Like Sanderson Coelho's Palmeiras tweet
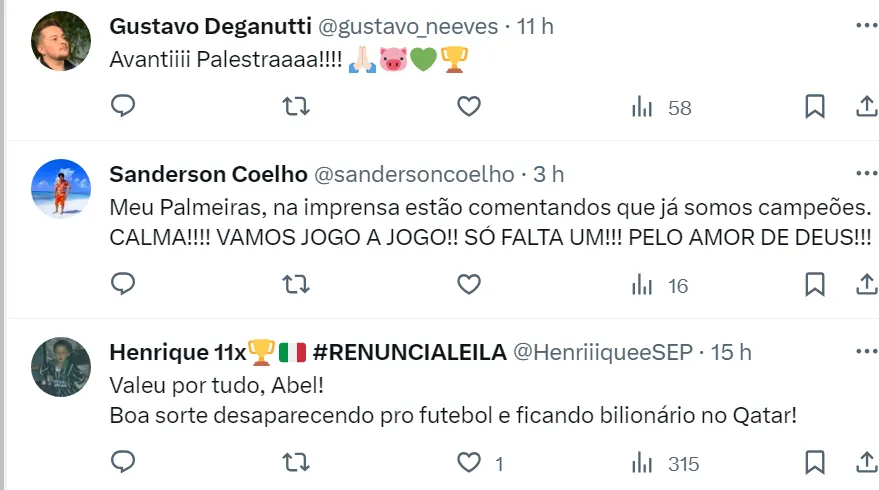879x490 pixels. (x=469, y=285)
